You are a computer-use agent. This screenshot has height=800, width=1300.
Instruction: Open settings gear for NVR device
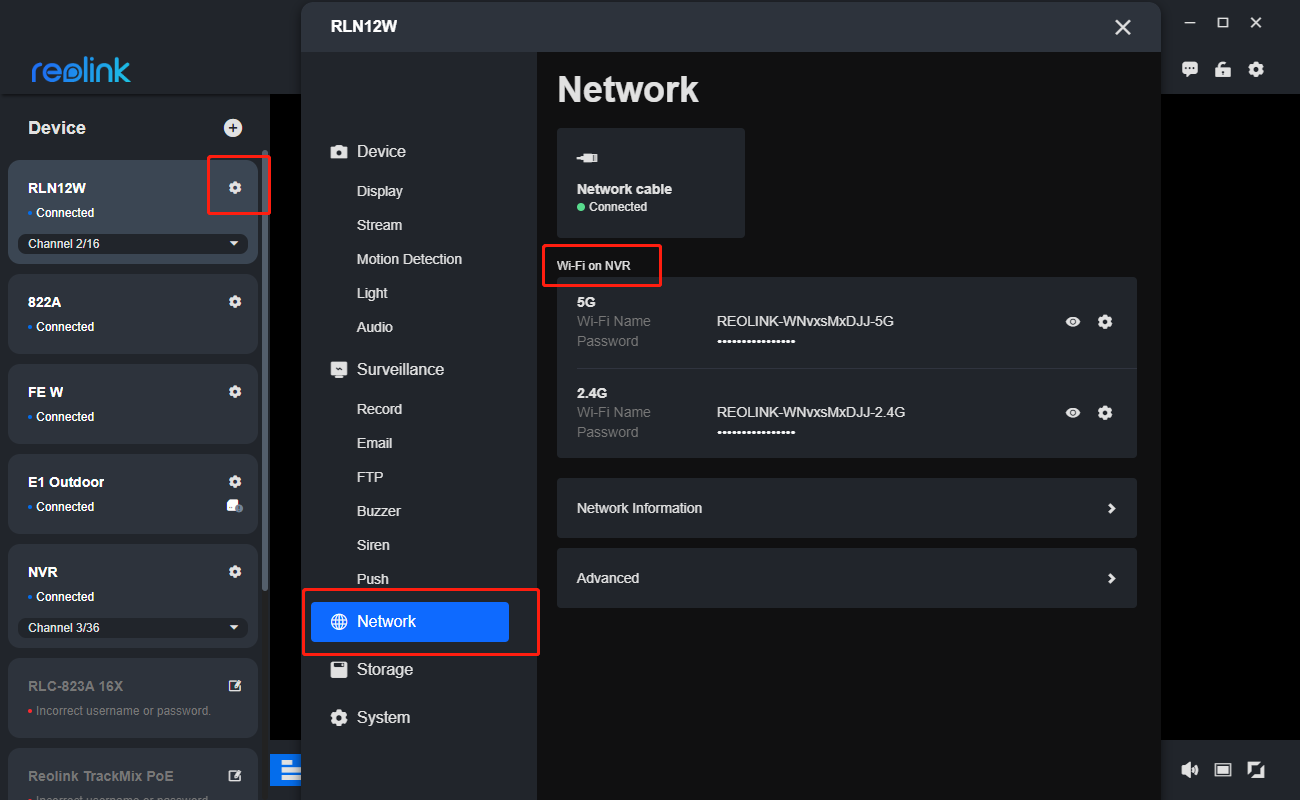click(x=235, y=572)
